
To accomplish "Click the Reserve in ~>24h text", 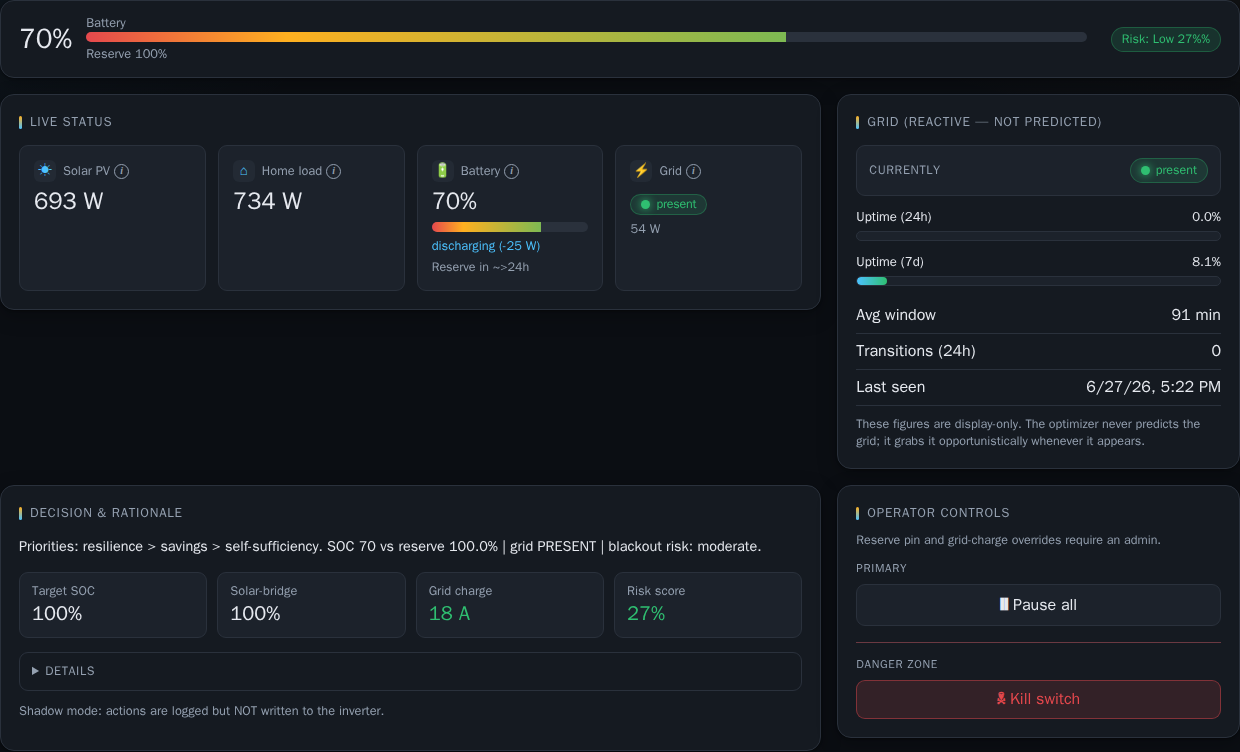I will point(481,267).
